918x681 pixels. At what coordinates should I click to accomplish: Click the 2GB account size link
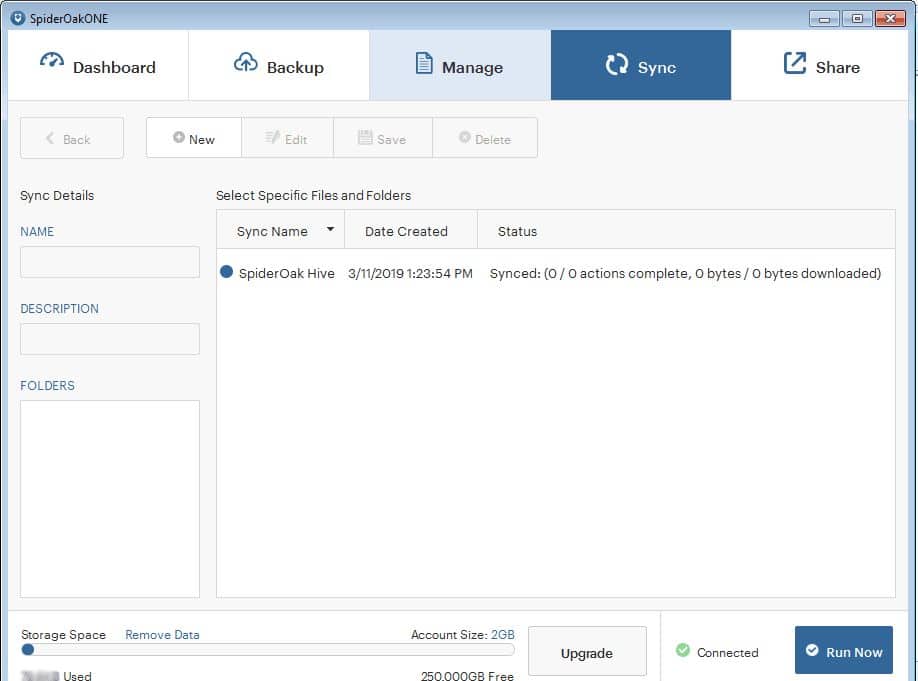[502, 635]
